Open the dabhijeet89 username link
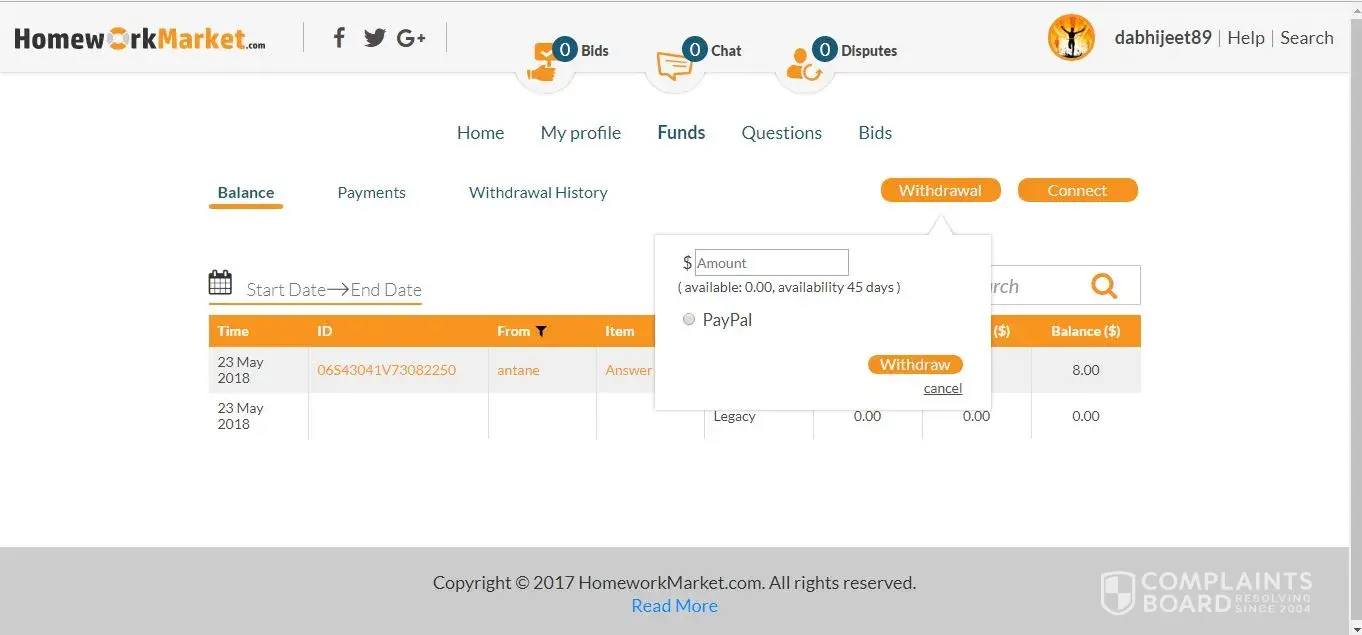Viewport: 1362px width, 635px height. (x=1163, y=38)
